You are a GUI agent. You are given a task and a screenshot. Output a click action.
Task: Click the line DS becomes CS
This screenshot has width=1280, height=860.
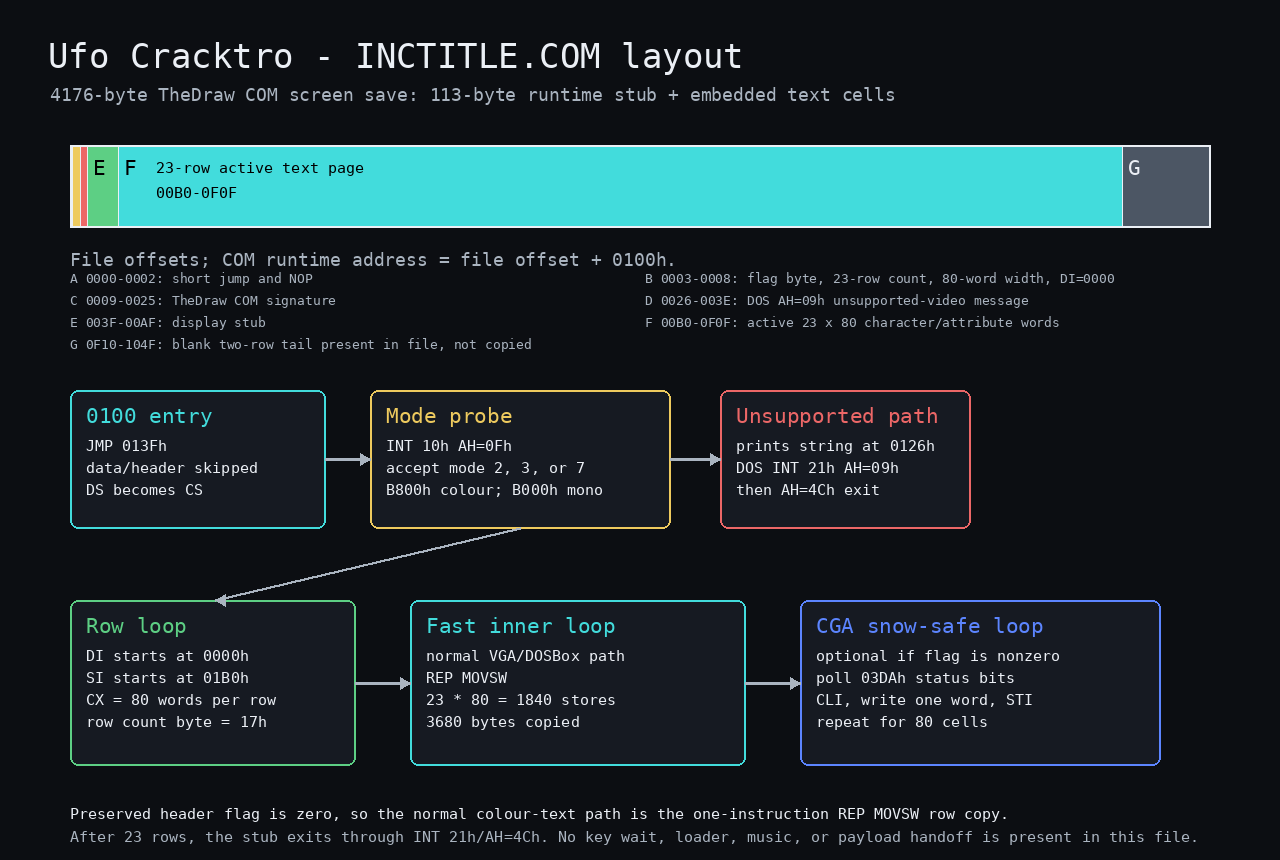tap(145, 490)
